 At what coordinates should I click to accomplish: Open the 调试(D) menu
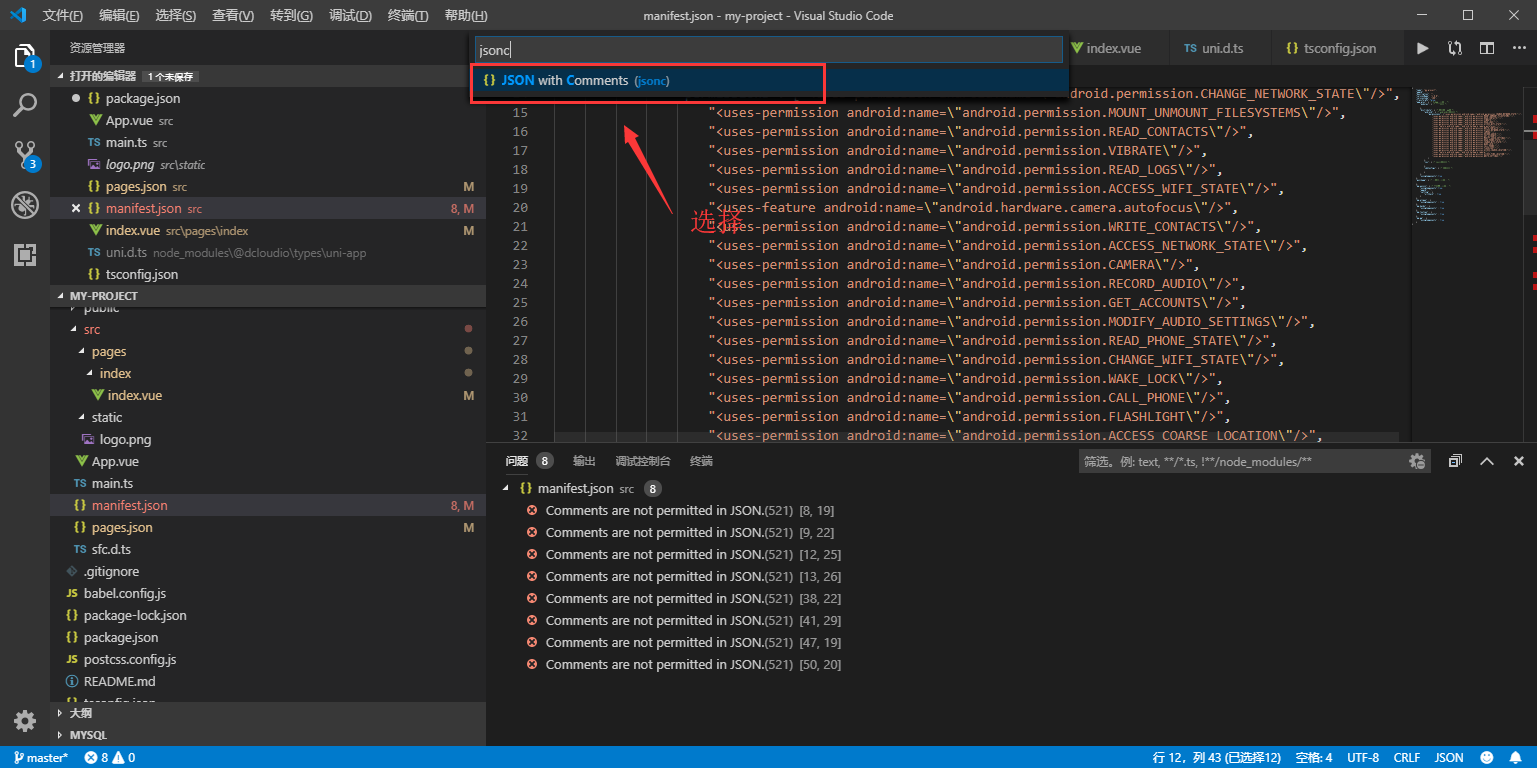point(350,16)
